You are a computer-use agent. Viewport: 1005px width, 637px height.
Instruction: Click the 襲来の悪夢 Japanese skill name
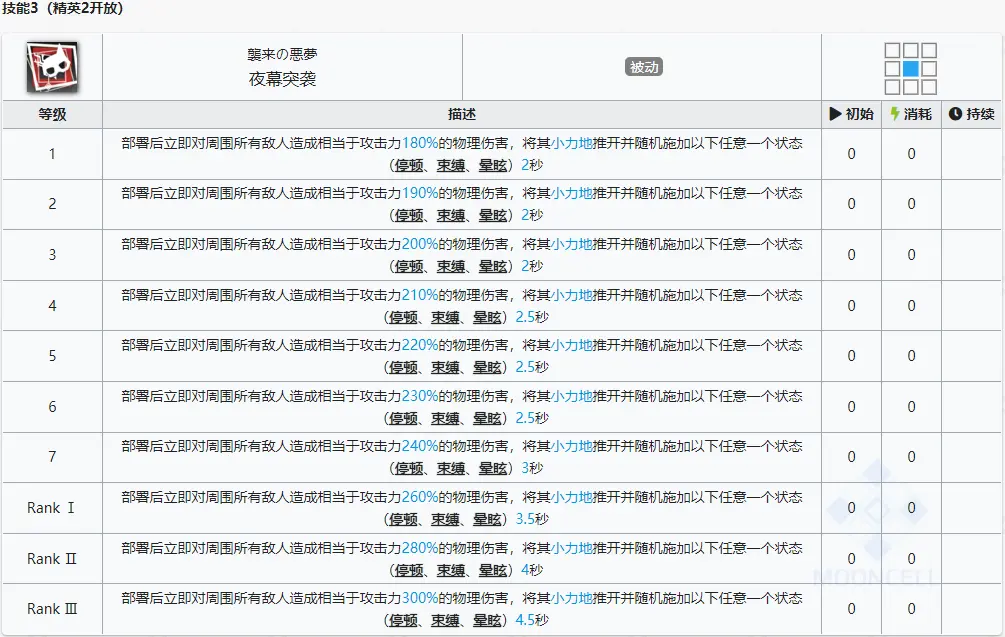[282, 54]
